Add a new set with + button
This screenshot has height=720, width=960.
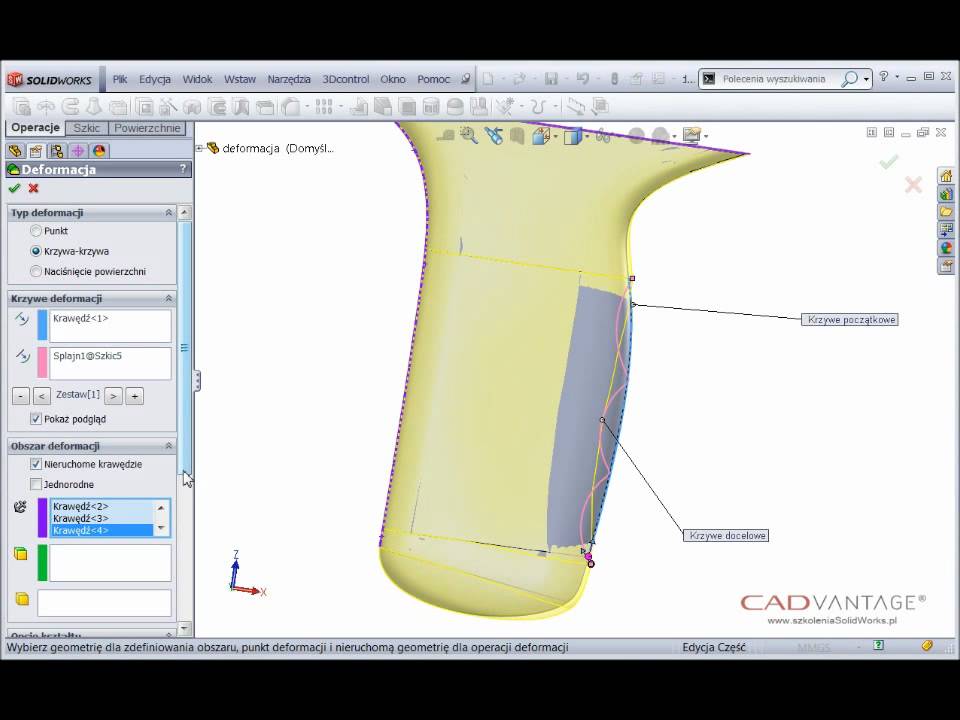point(135,396)
